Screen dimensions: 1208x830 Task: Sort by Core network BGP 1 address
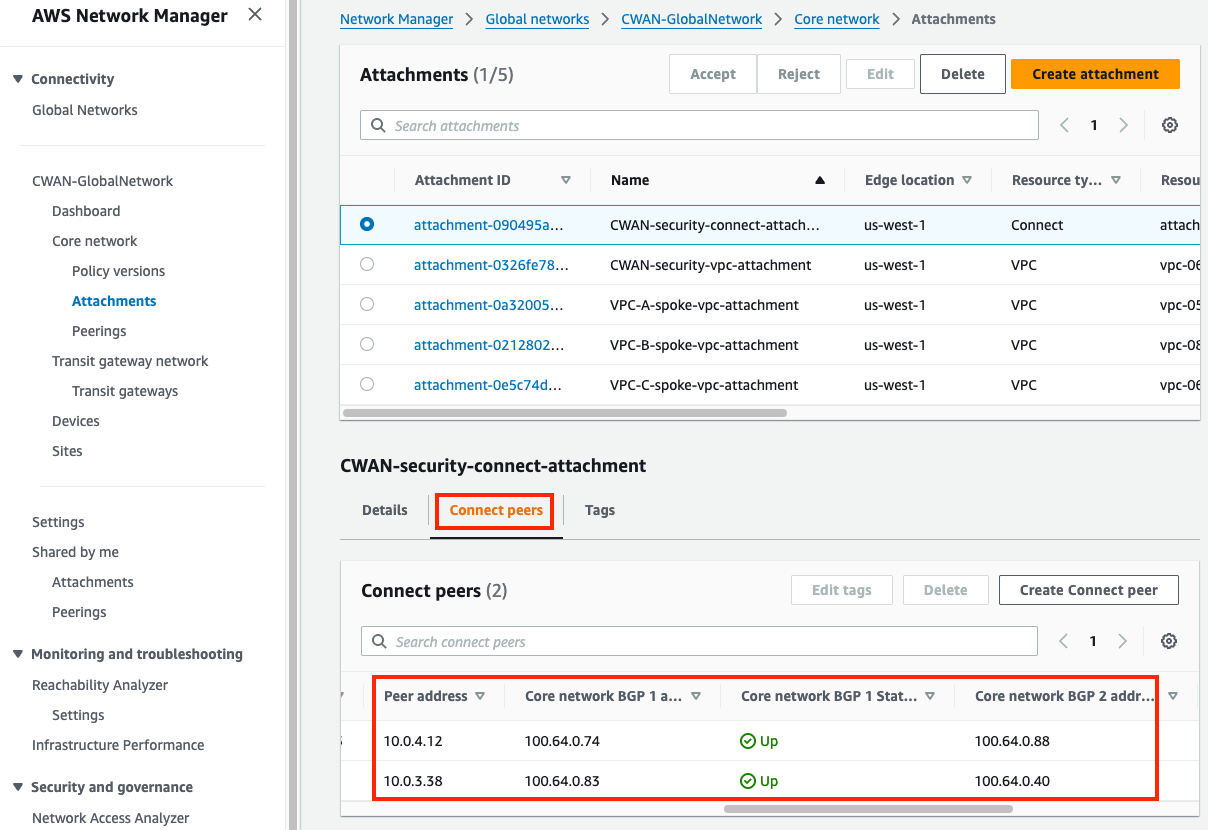pos(696,696)
